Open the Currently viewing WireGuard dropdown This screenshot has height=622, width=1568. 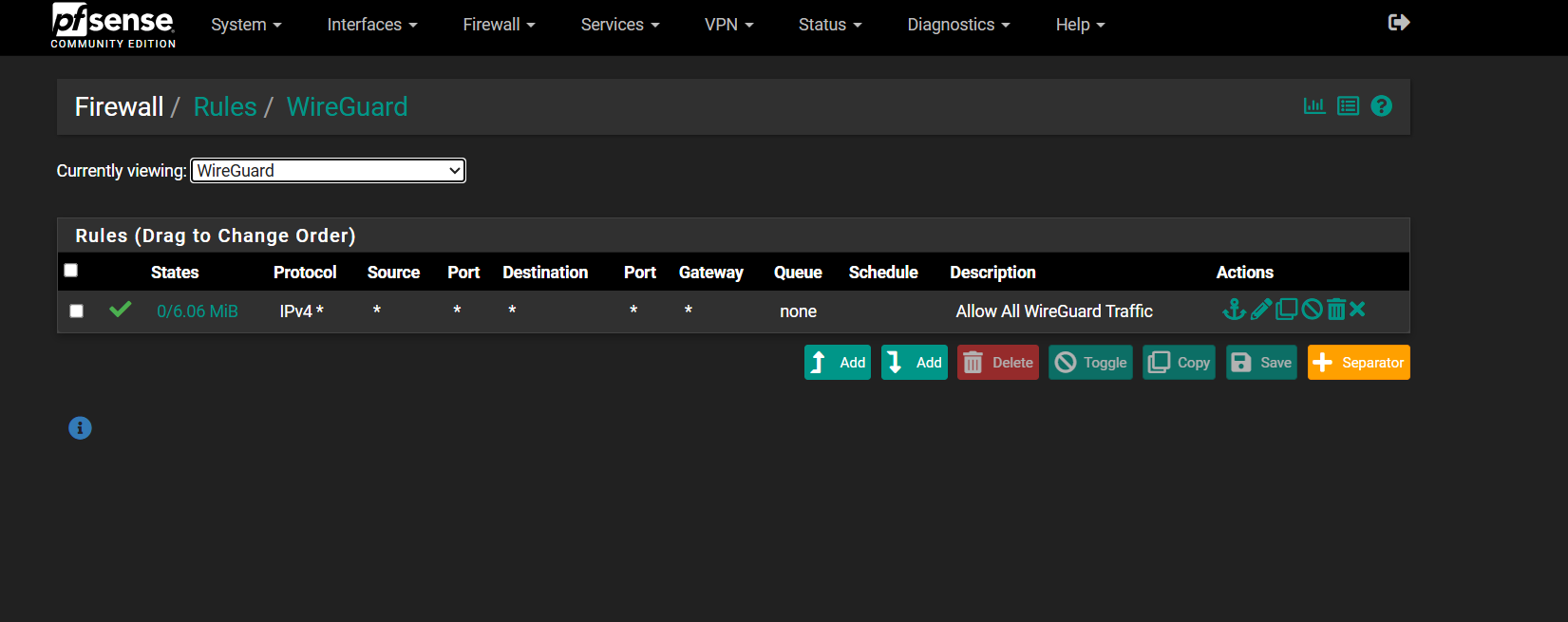click(x=328, y=171)
